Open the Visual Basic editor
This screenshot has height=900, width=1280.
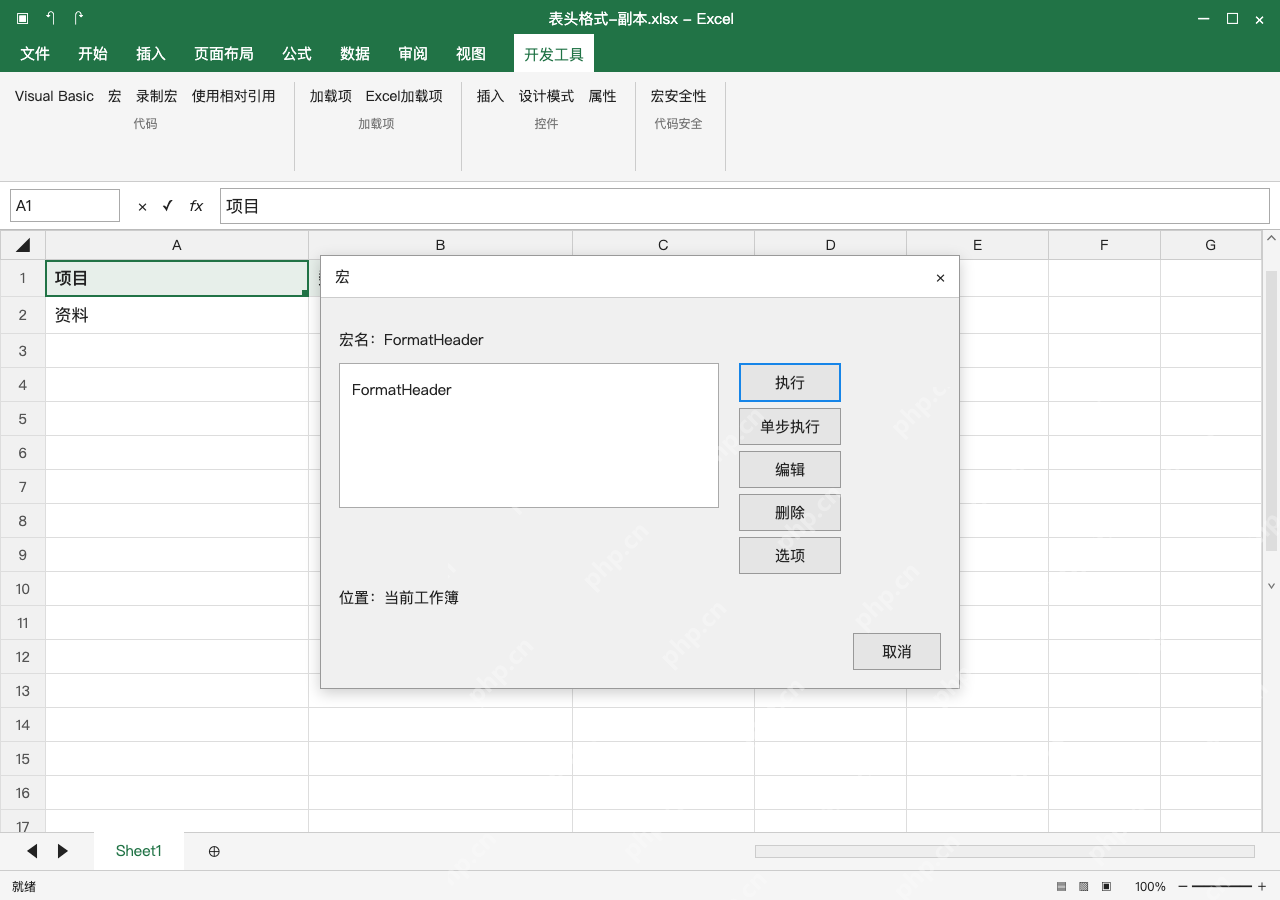54,96
